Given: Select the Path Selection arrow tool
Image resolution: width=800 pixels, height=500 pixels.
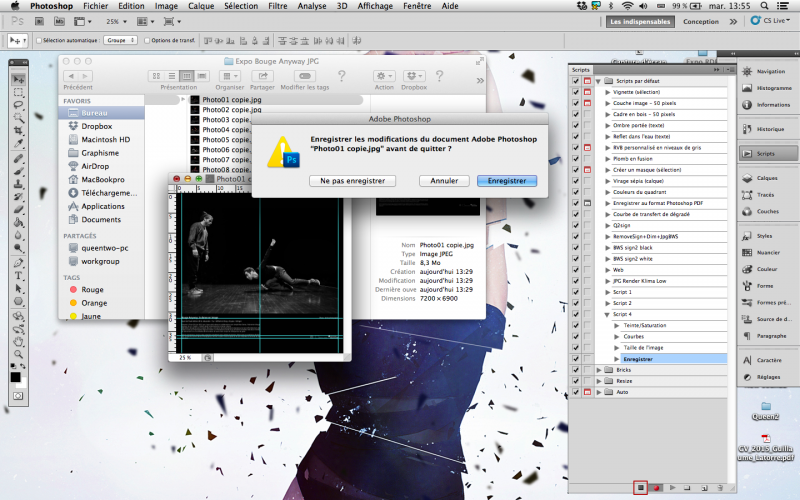Looking at the screenshot, I should point(18,289).
